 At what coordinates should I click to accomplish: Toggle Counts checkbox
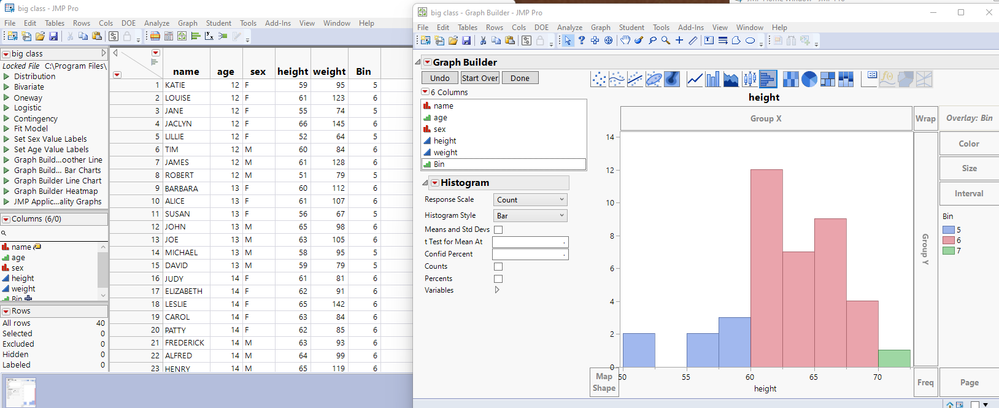[x=498, y=266]
